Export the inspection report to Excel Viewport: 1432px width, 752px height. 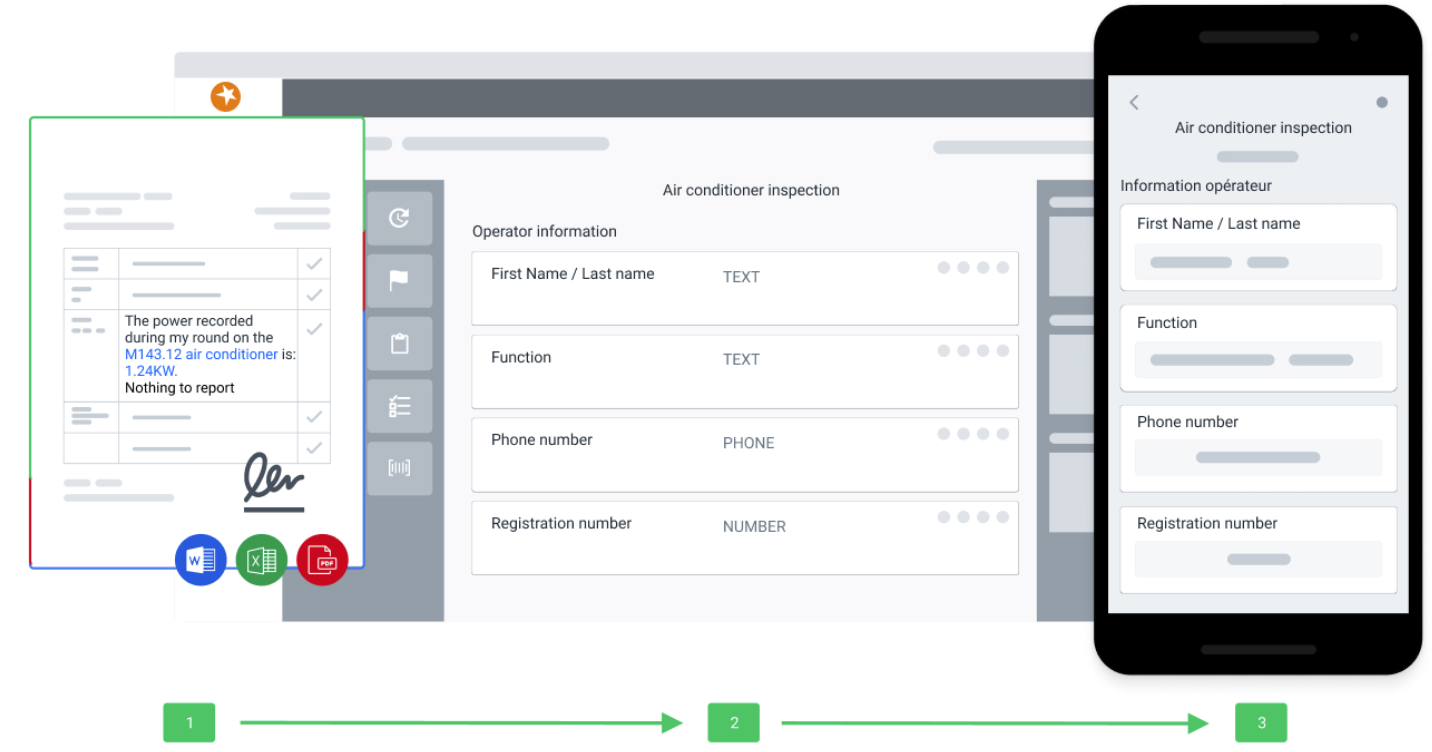(261, 560)
